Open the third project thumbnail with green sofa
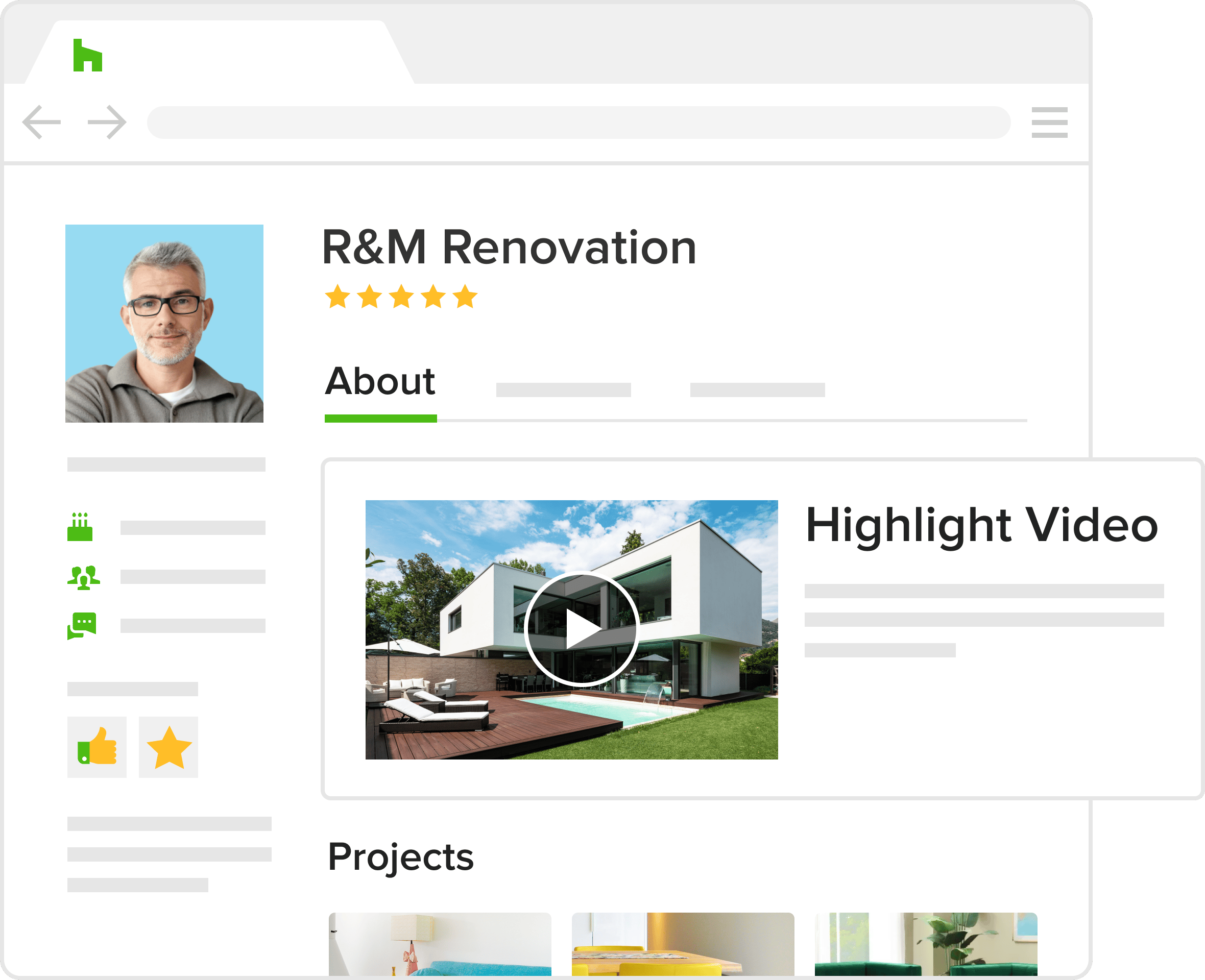Image resolution: width=1205 pixels, height=980 pixels. point(926,943)
